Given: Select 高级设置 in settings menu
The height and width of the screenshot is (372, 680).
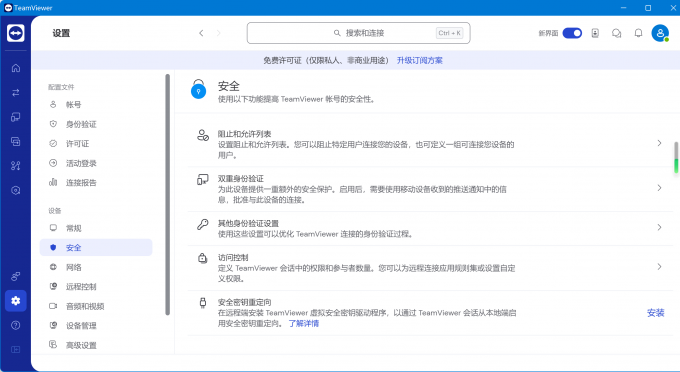Looking at the screenshot, I should coord(96,345).
